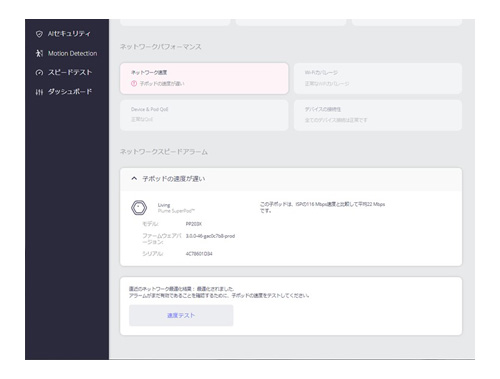Select the Wi-Fiカバレージ performance card
The width and height of the screenshot is (500, 379).
378,78
